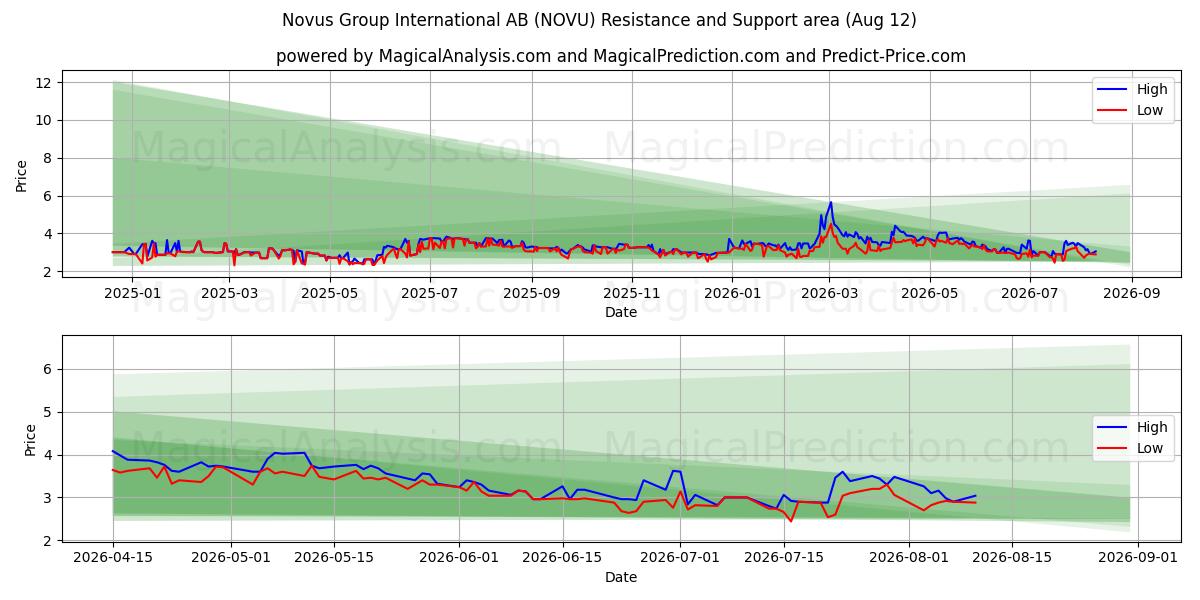
Task: Click the '2026-05-15' tick label
Action: point(333,558)
